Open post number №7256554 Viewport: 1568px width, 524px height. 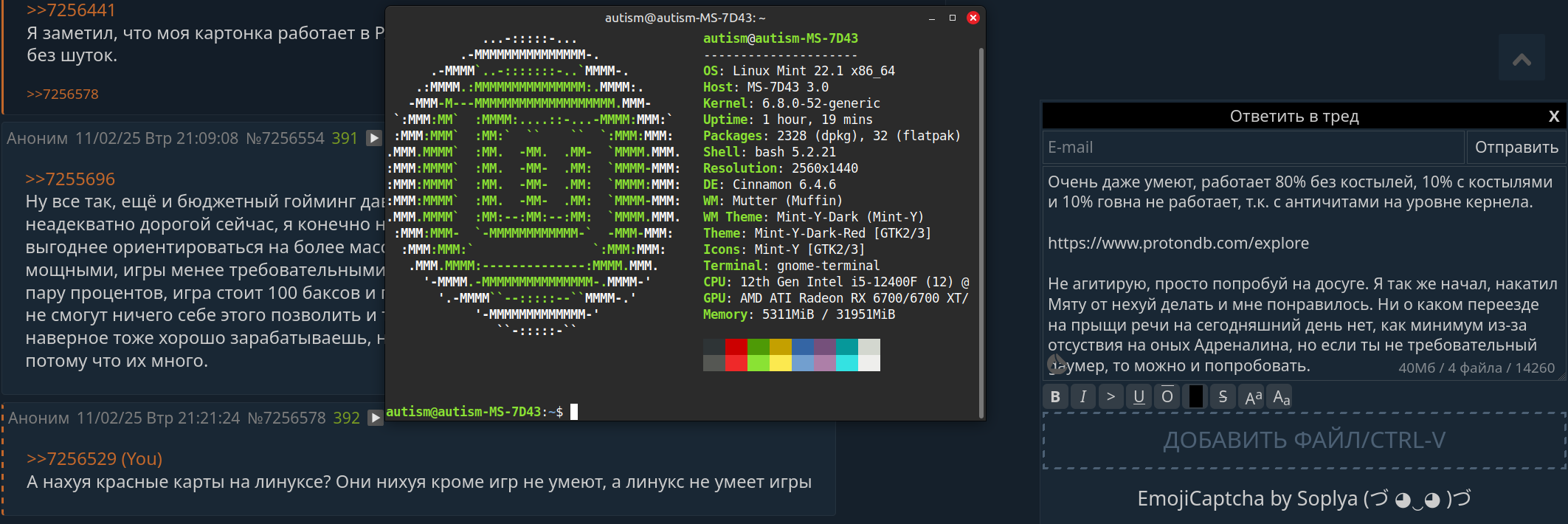click(x=285, y=138)
